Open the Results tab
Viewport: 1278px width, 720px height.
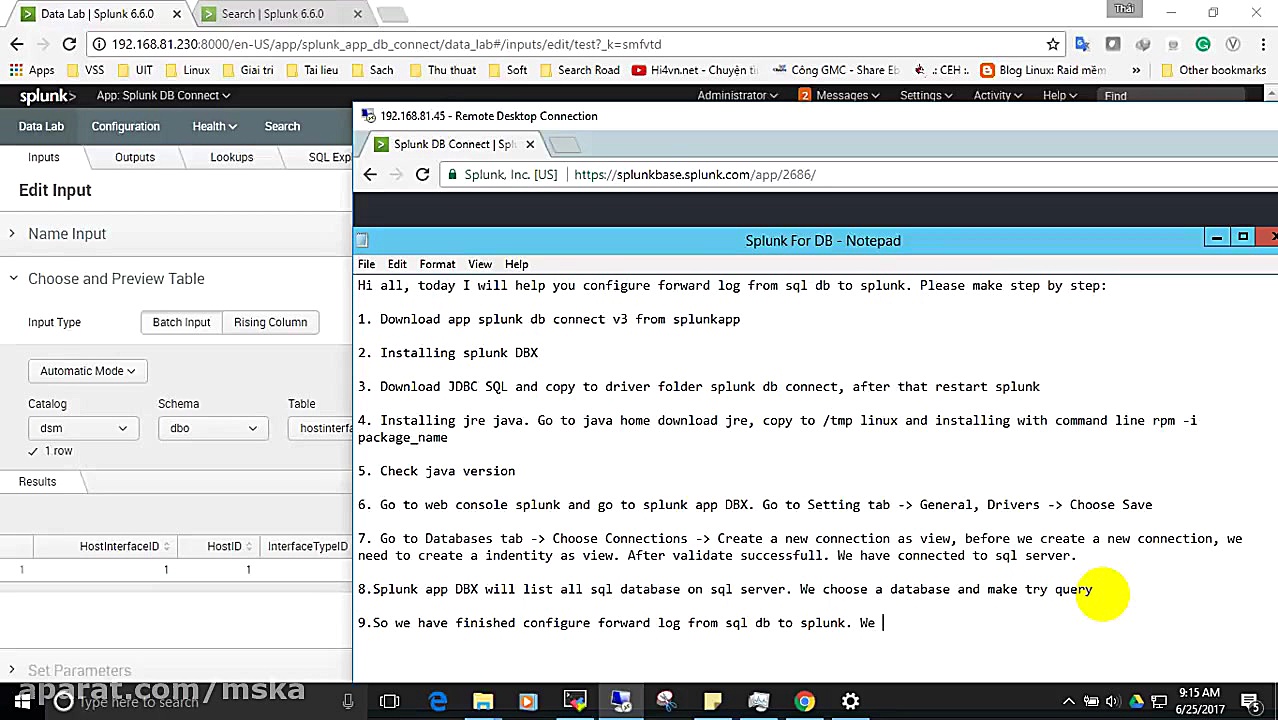coord(38,482)
